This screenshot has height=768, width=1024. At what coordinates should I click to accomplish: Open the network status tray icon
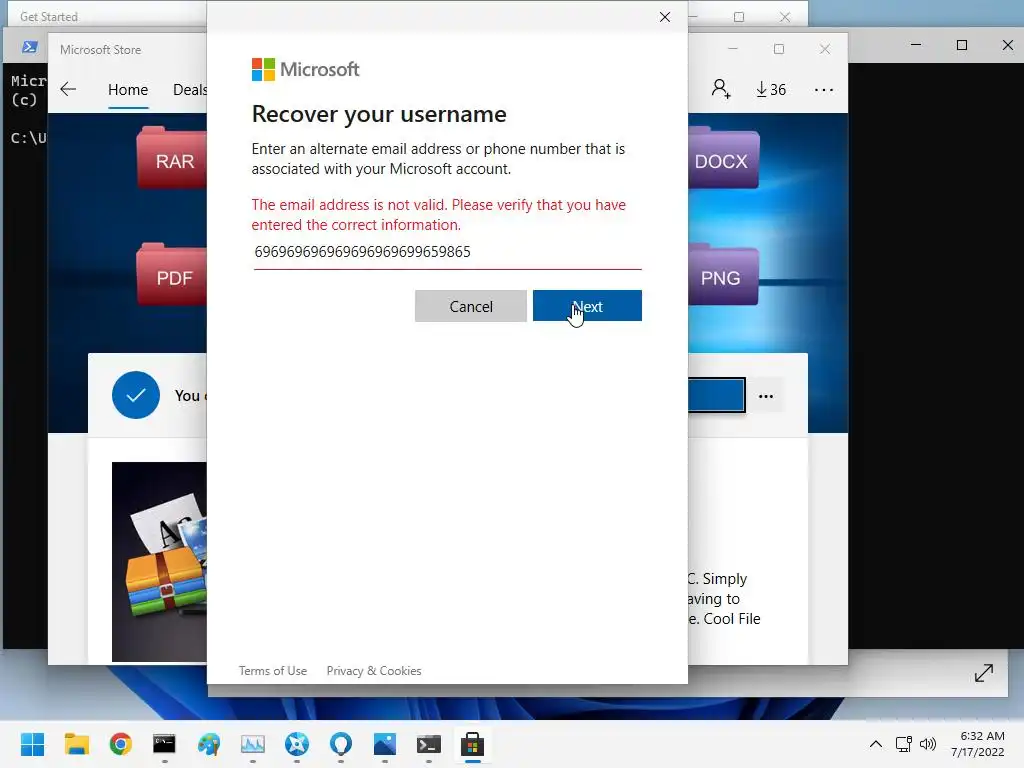point(904,744)
